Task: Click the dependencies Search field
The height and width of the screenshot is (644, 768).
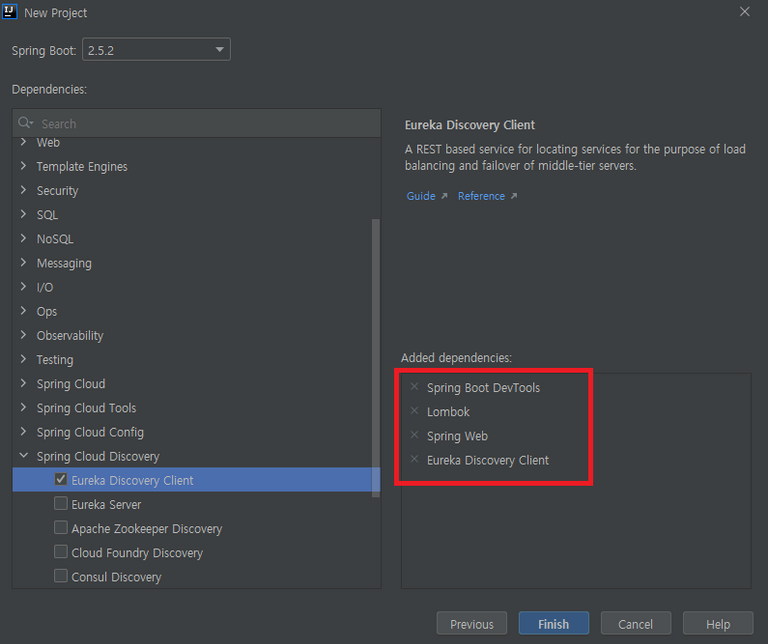Action: pyautogui.click(x=196, y=123)
